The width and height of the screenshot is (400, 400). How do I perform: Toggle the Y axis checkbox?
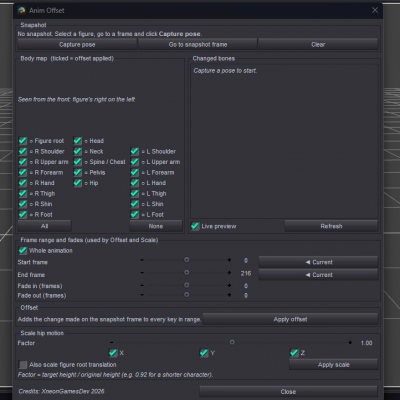coord(203,353)
